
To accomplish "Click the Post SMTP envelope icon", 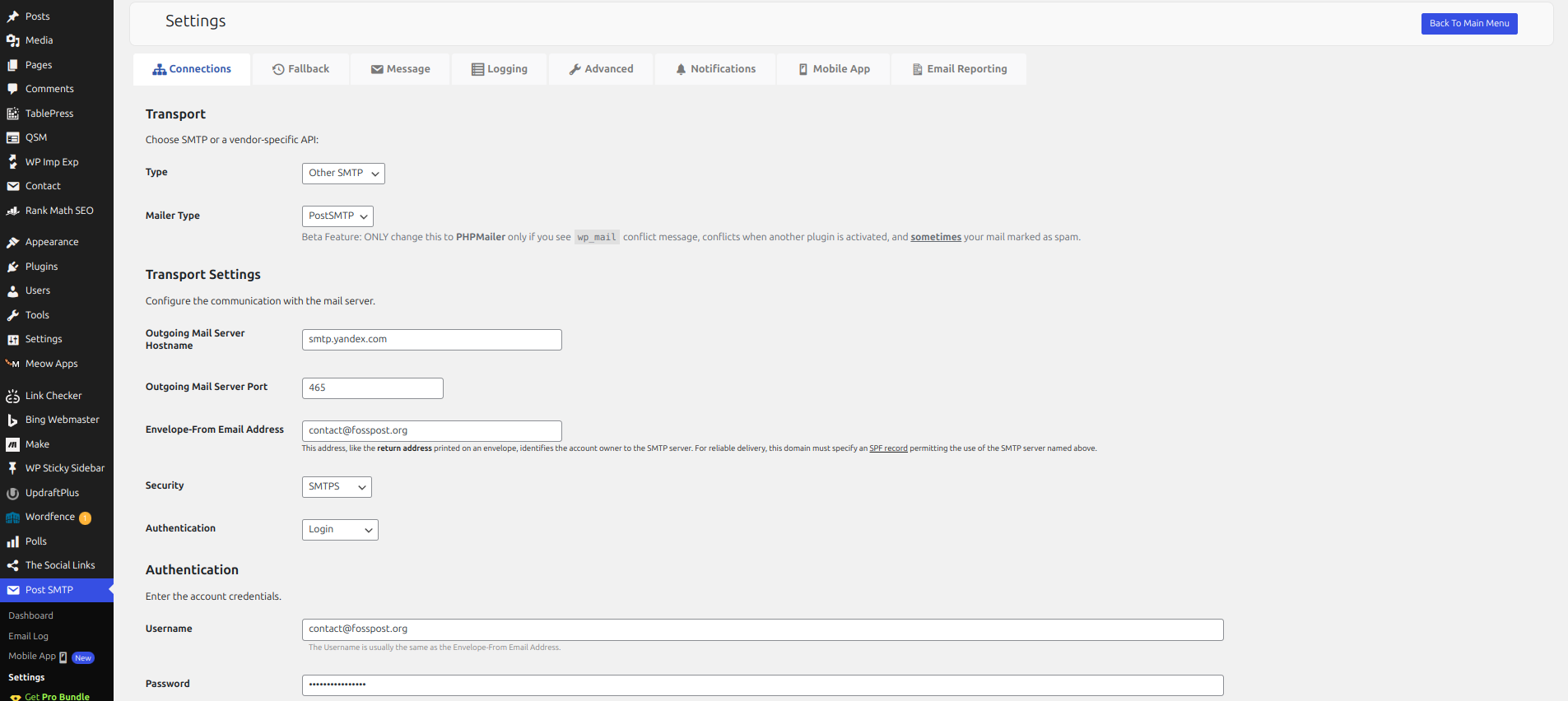I will coord(13,590).
